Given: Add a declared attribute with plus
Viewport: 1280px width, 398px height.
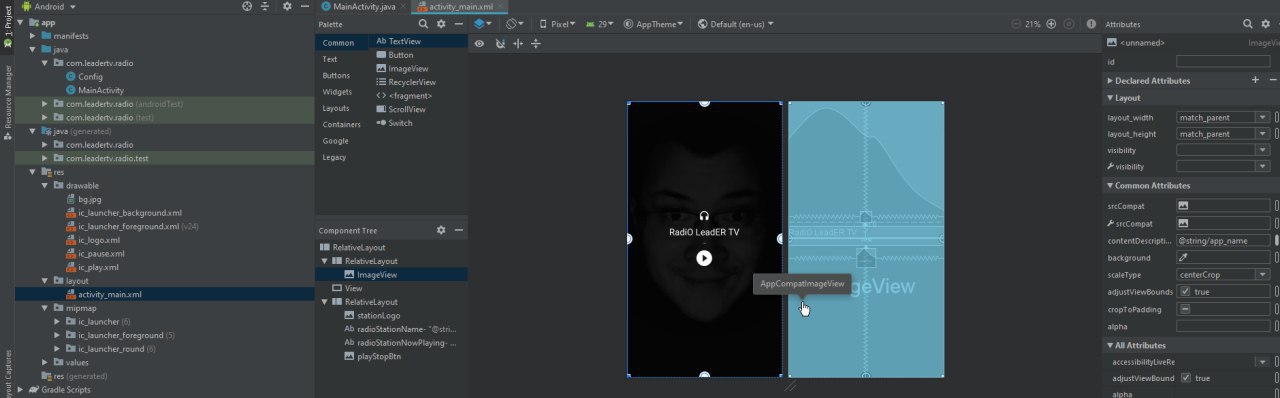Looking at the screenshot, I should [1255, 80].
